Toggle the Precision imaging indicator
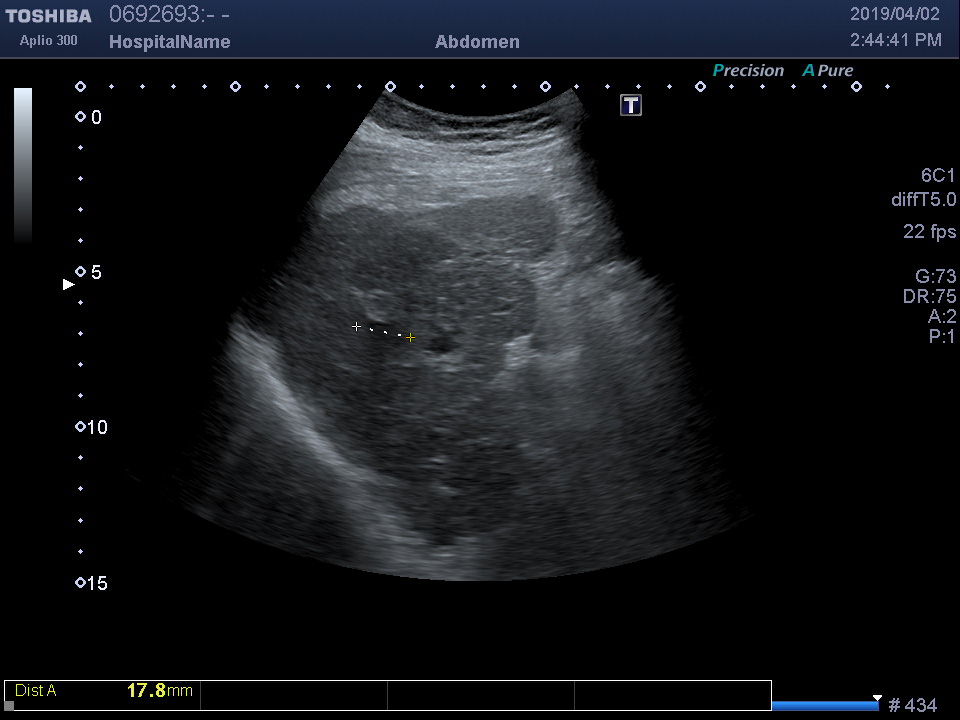 [x=747, y=71]
